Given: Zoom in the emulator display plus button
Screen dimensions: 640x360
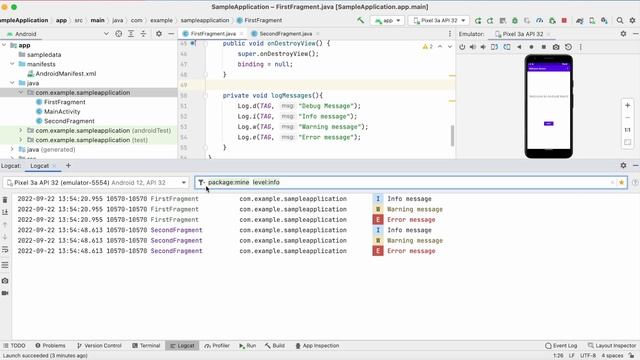Looking at the screenshot, I should 627,105.
